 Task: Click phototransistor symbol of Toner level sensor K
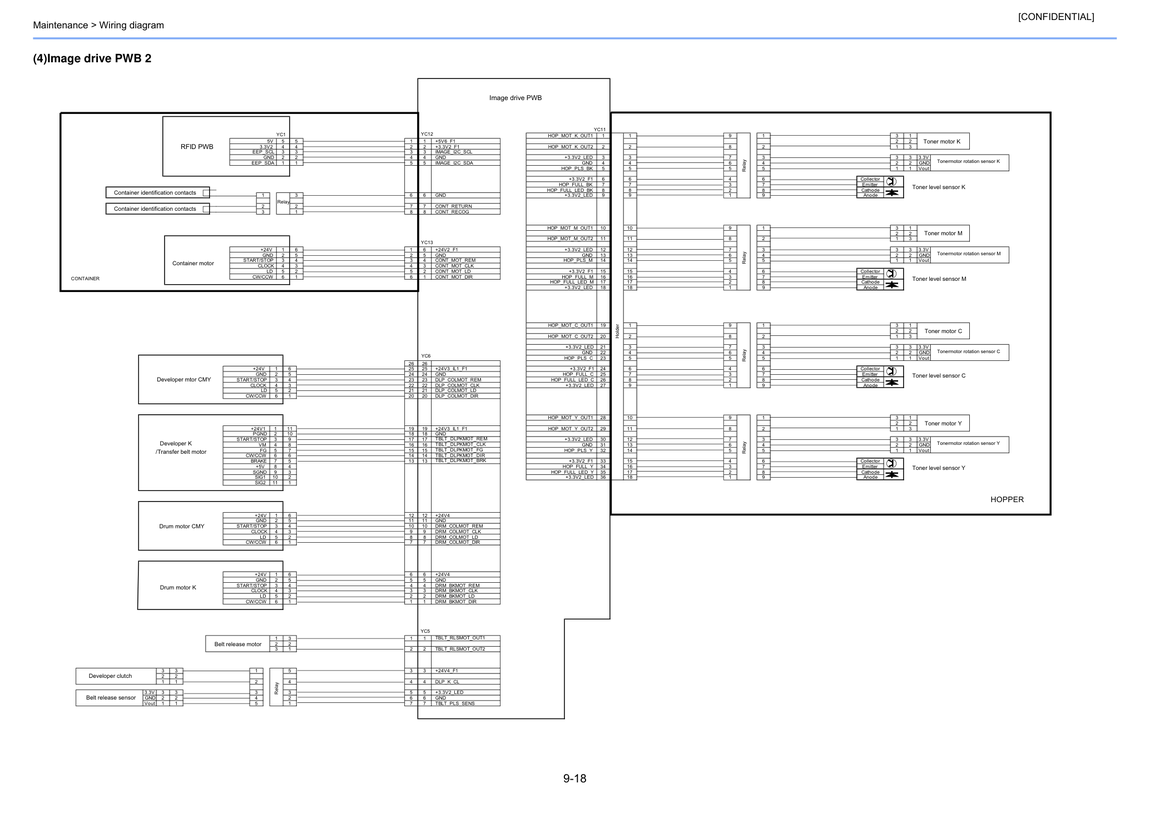point(891,181)
